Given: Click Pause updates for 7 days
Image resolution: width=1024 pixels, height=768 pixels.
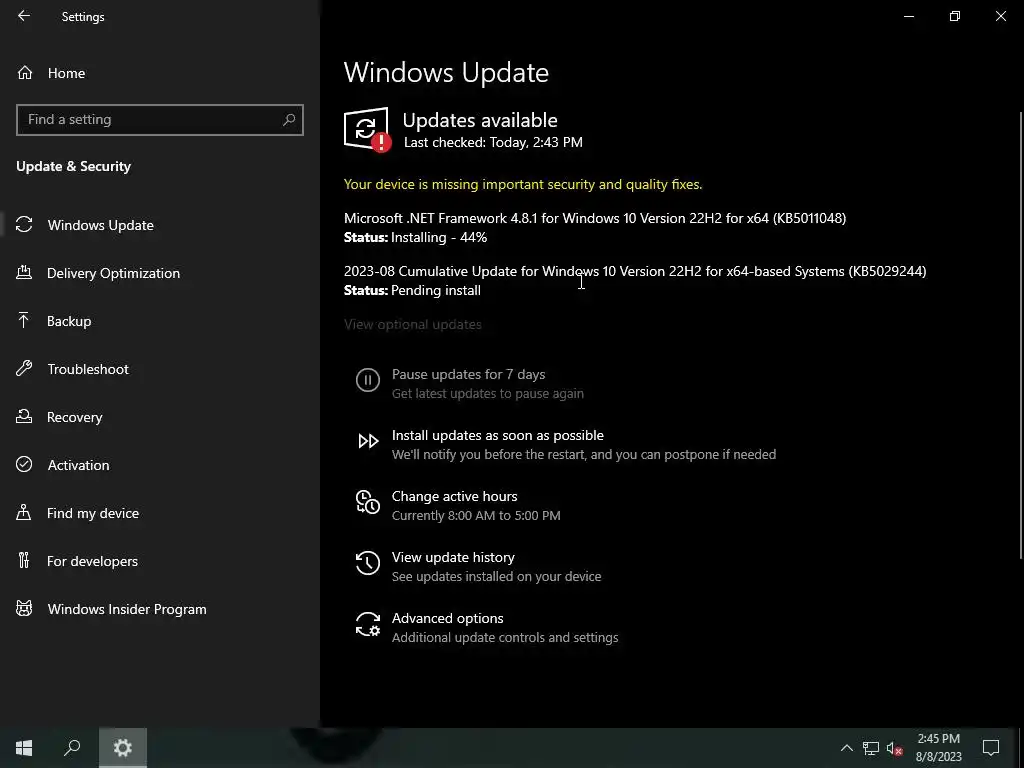Looking at the screenshot, I should (468, 374).
